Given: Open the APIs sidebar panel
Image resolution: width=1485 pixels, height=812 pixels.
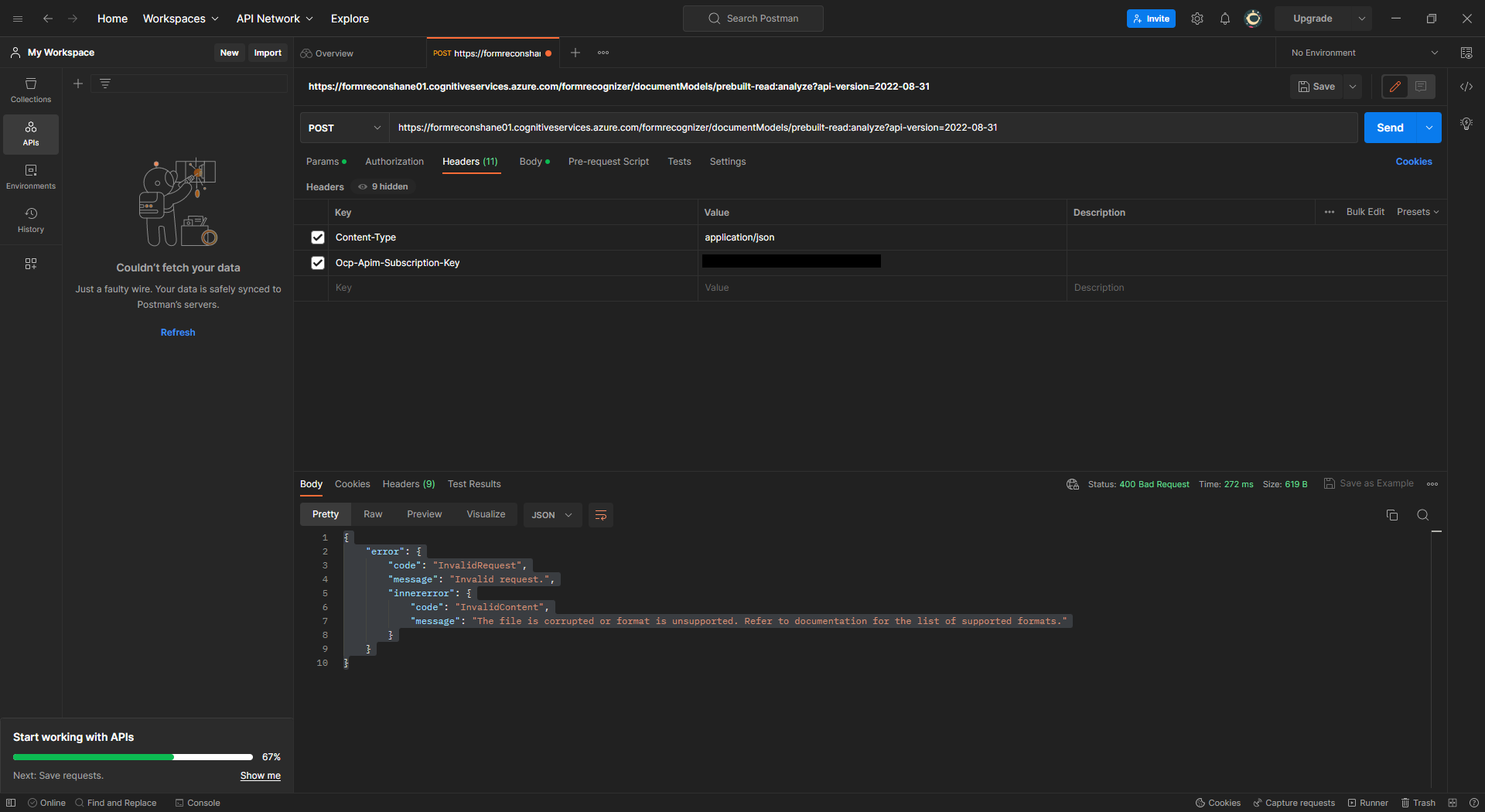Looking at the screenshot, I should click(x=31, y=134).
